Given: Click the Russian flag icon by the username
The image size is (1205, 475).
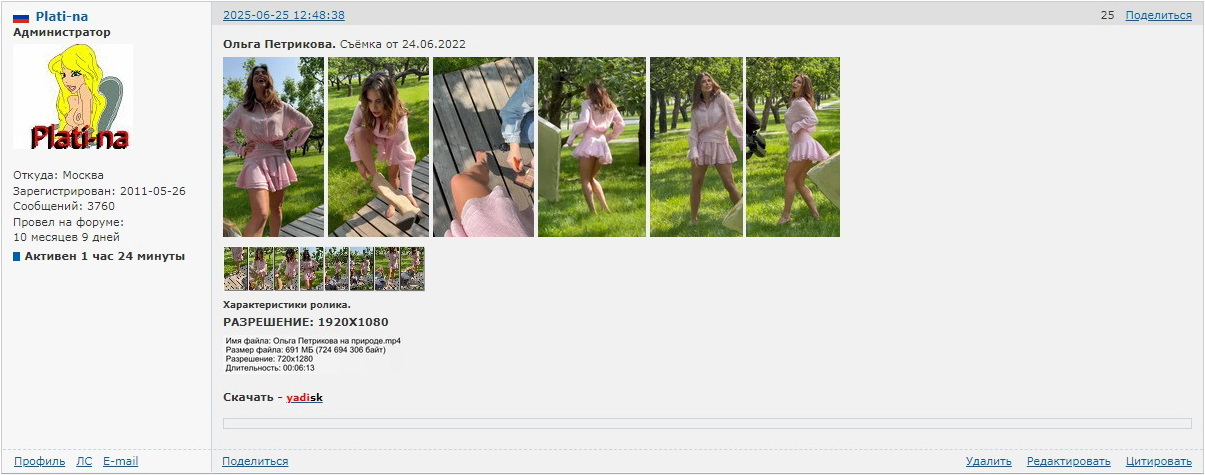Looking at the screenshot, I should (x=20, y=17).
